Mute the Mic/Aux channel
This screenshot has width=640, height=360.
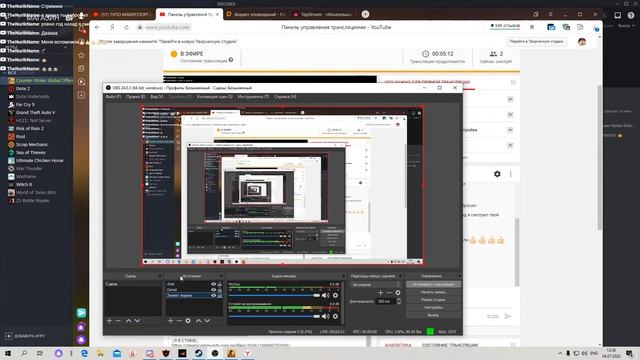coord(325,295)
